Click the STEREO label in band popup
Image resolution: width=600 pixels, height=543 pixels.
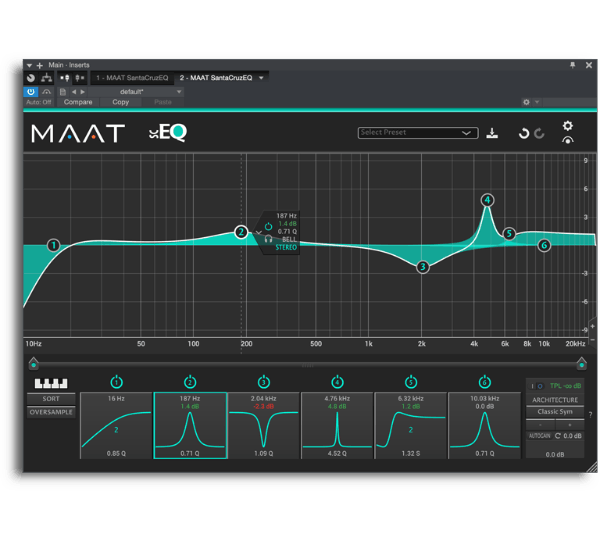(x=286, y=248)
